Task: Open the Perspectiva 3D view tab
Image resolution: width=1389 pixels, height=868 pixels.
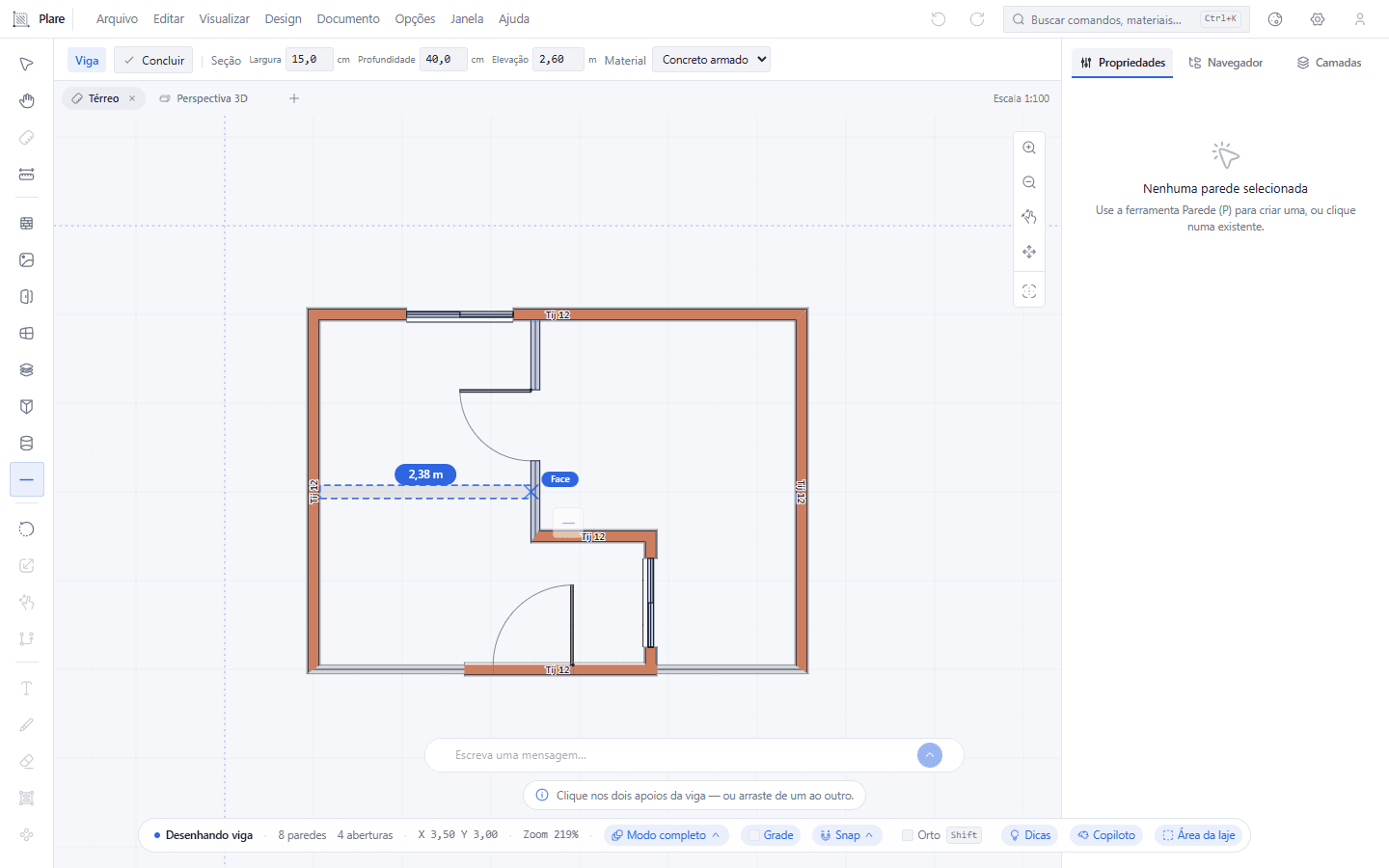Action: pos(204,98)
